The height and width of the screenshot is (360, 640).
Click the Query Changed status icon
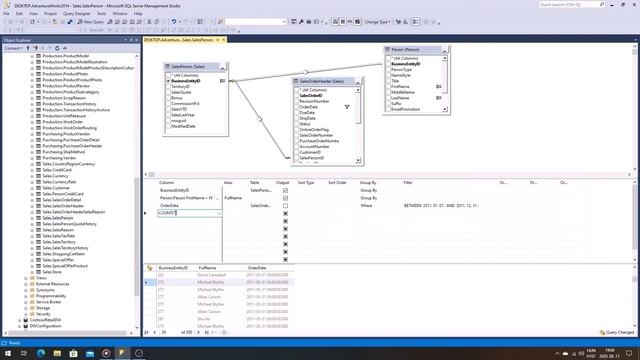(x=602, y=333)
